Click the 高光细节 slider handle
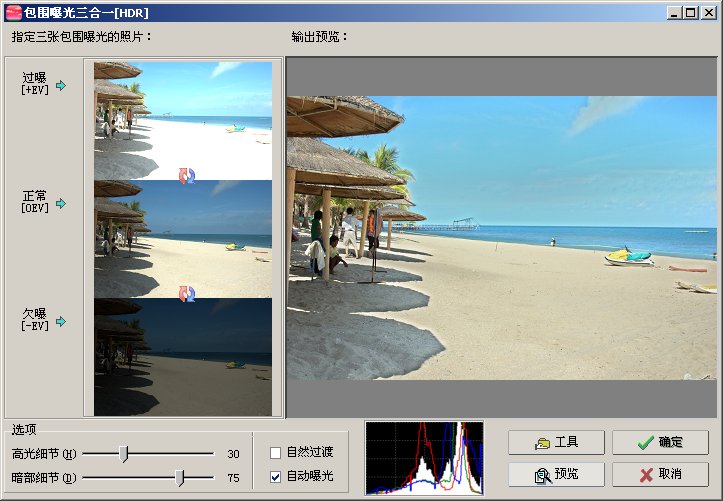 coord(124,454)
